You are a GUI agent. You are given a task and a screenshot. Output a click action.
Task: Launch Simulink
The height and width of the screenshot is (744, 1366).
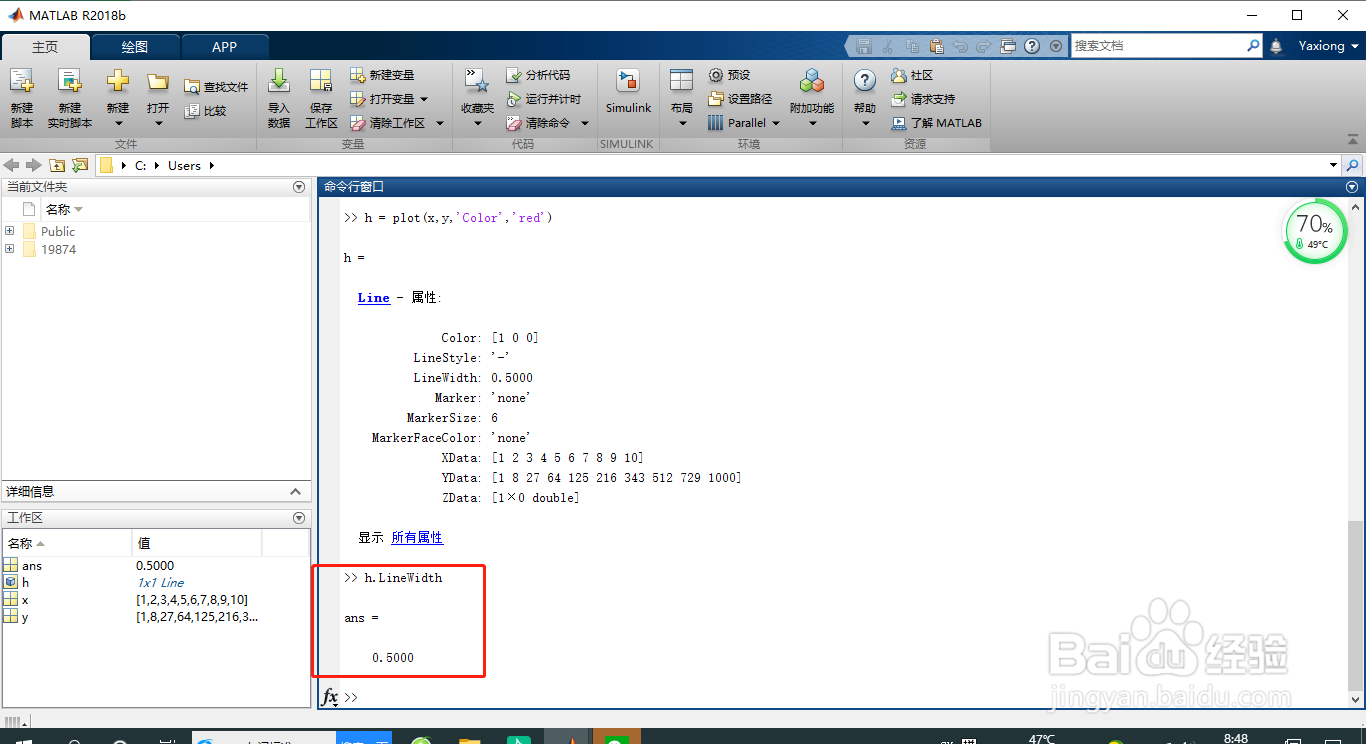pos(628,92)
